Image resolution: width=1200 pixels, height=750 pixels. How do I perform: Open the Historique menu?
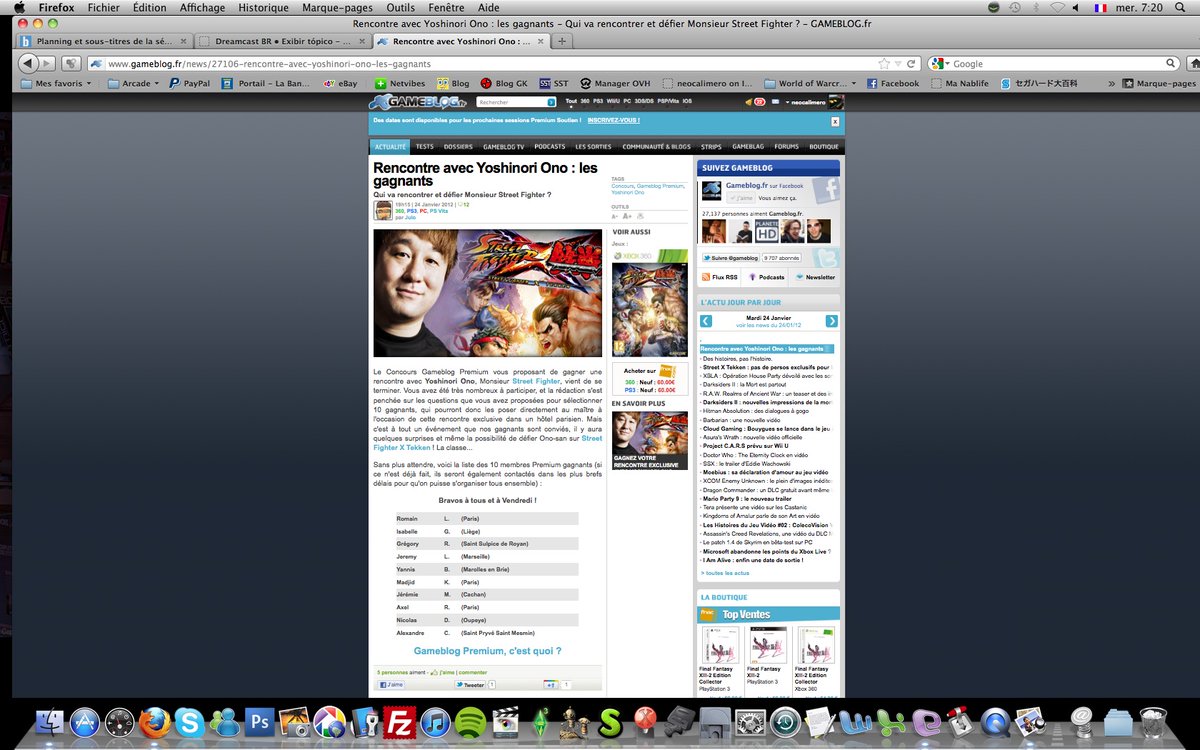263,7
